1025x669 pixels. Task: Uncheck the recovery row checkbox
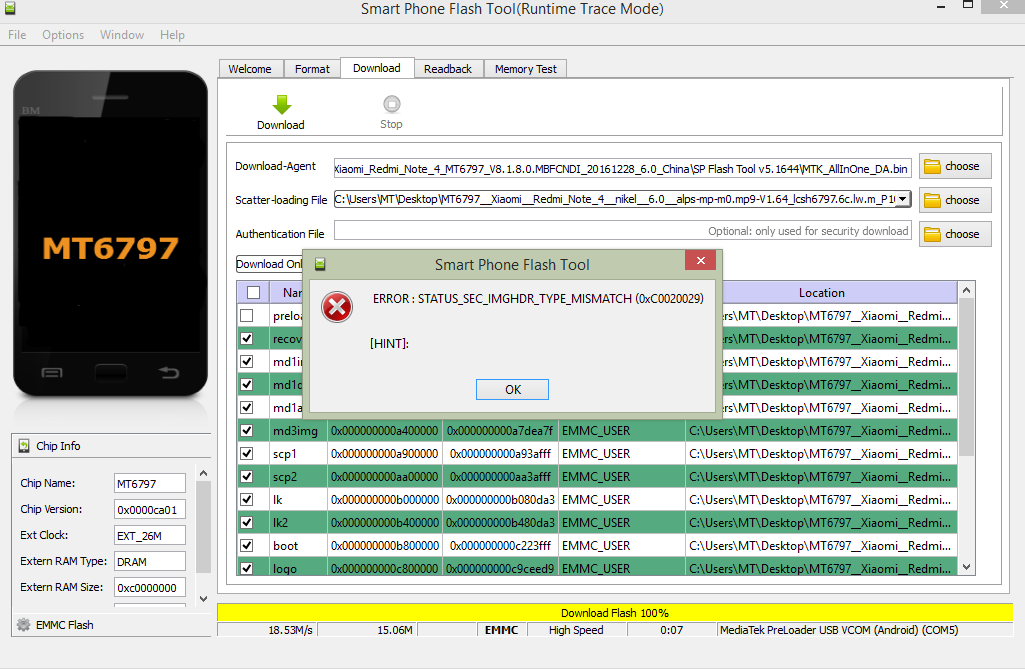point(246,338)
